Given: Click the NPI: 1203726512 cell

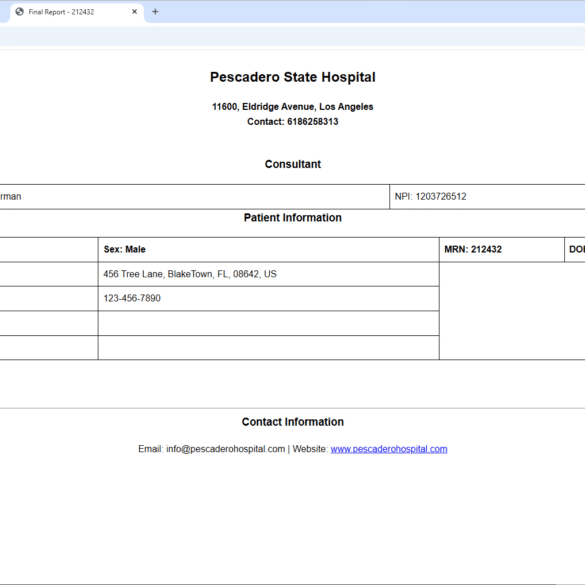Looking at the screenshot, I should click(487, 197).
